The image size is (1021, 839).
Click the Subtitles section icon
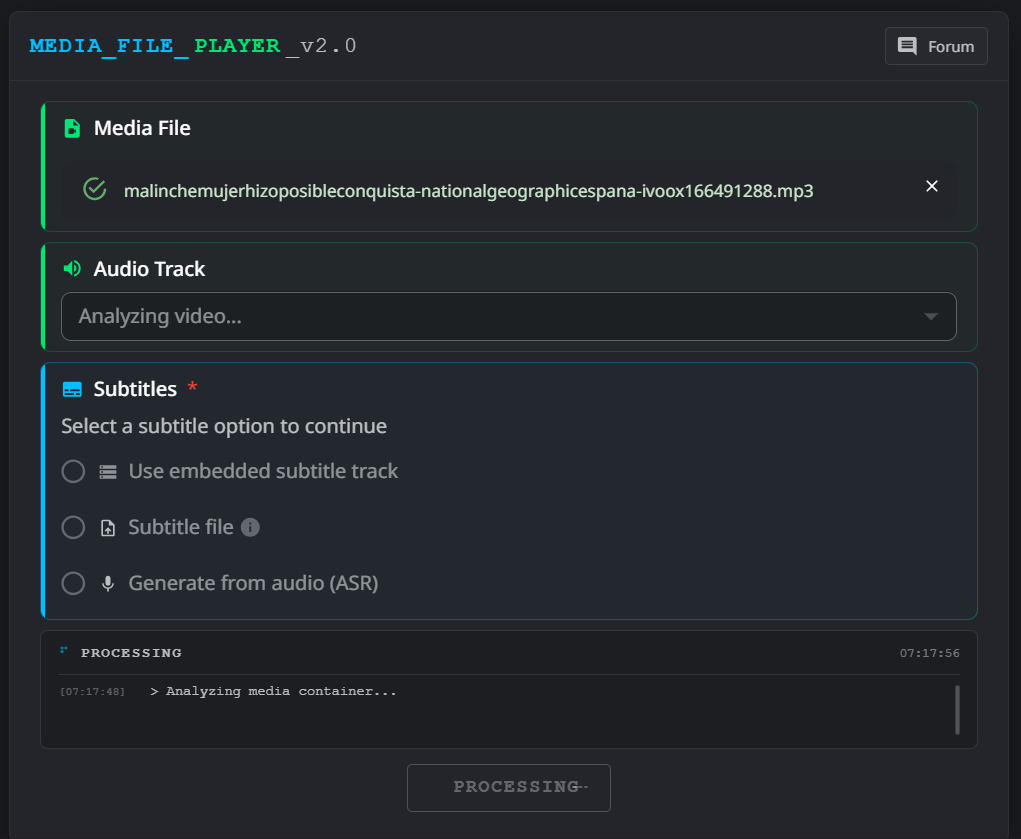[72, 389]
